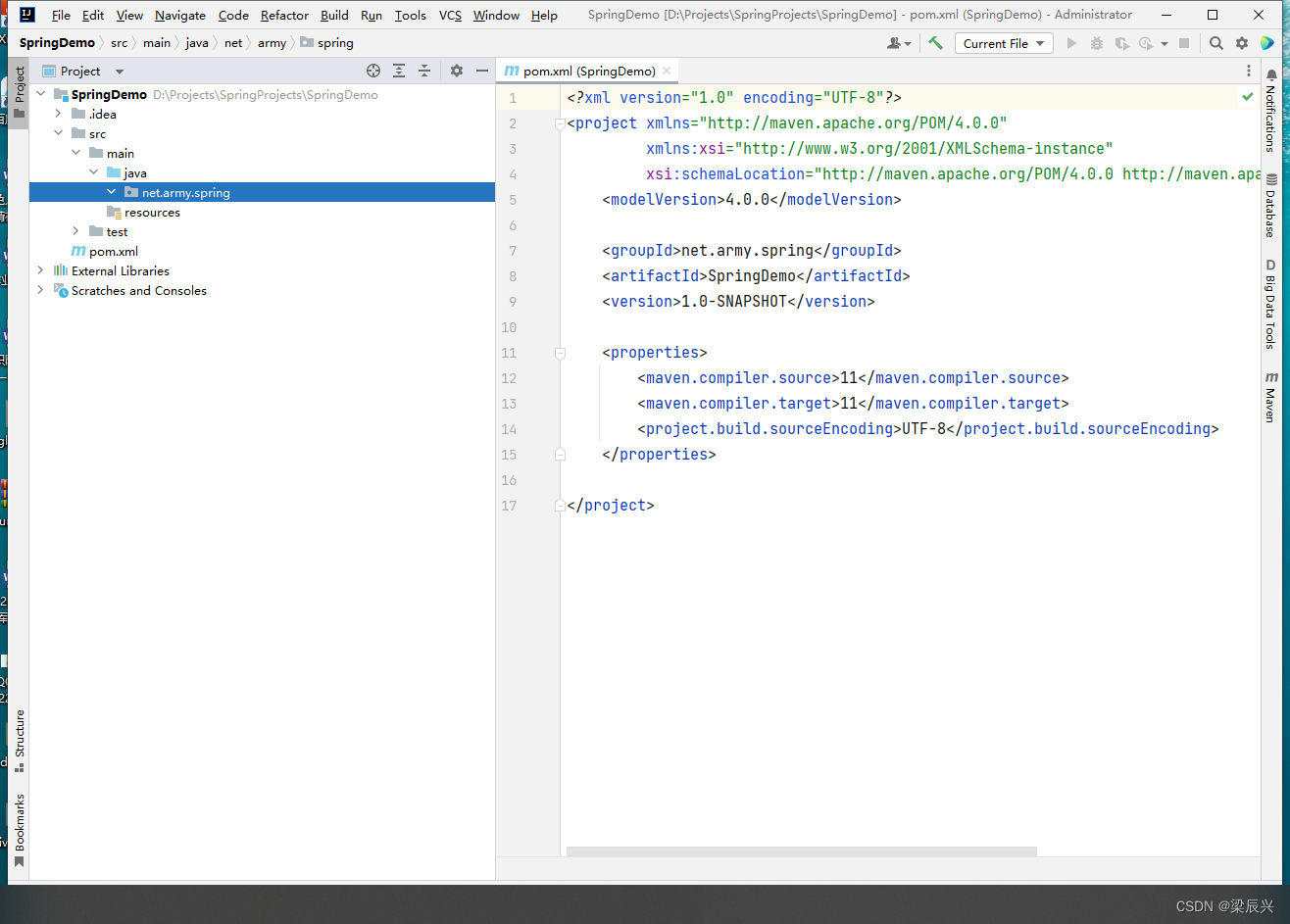Expand the .idea folder
This screenshot has width=1290, height=924.
59,114
